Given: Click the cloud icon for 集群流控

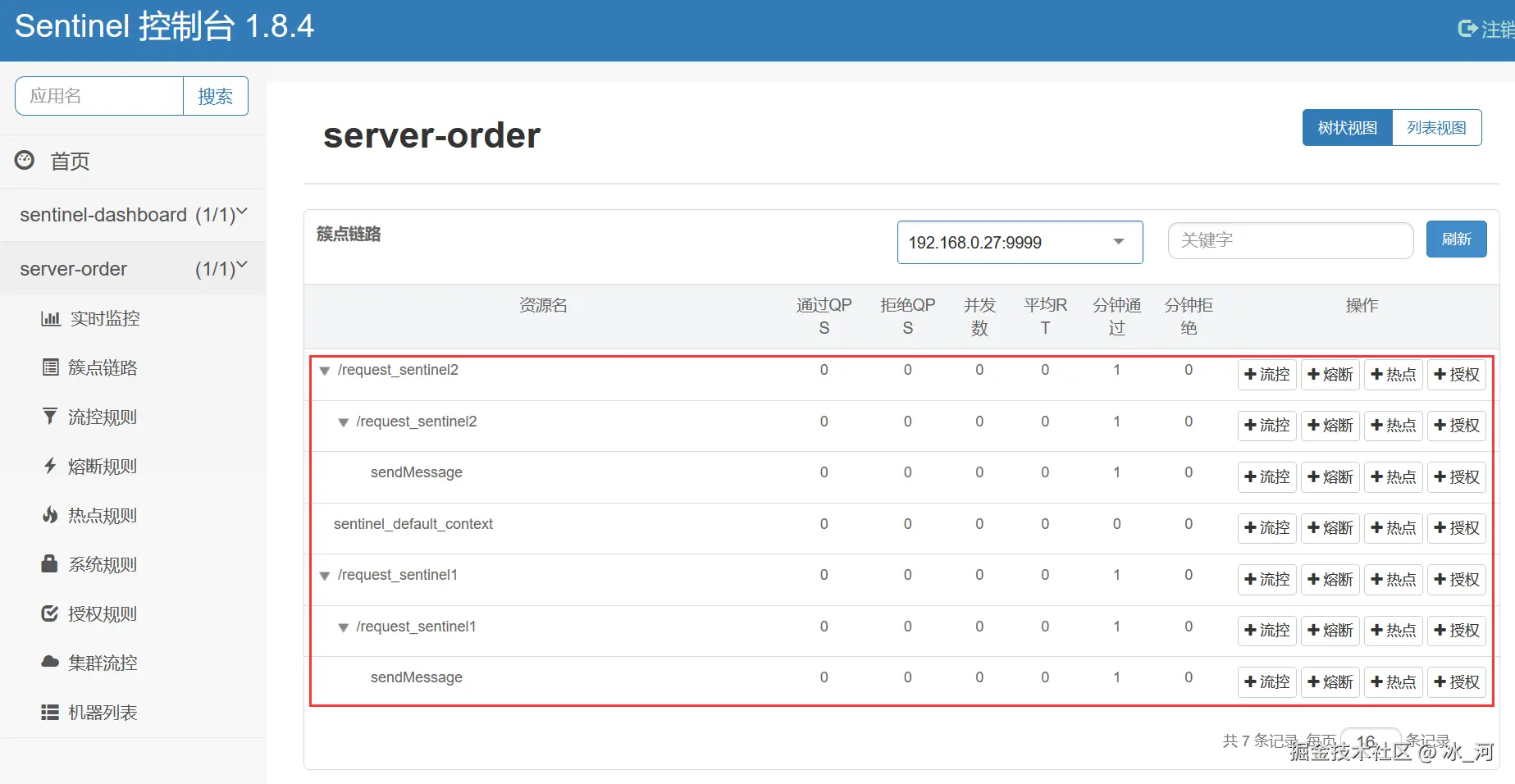Looking at the screenshot, I should (x=50, y=662).
